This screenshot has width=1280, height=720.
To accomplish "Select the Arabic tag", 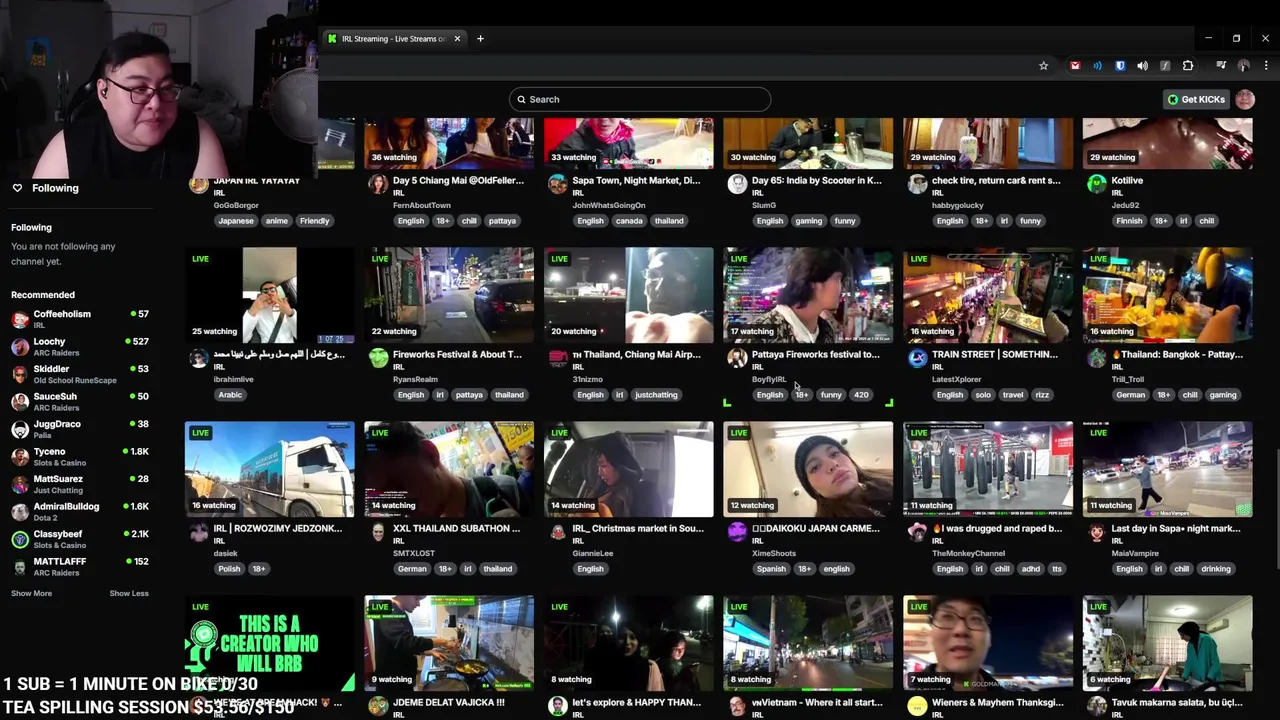I will [x=230, y=395].
